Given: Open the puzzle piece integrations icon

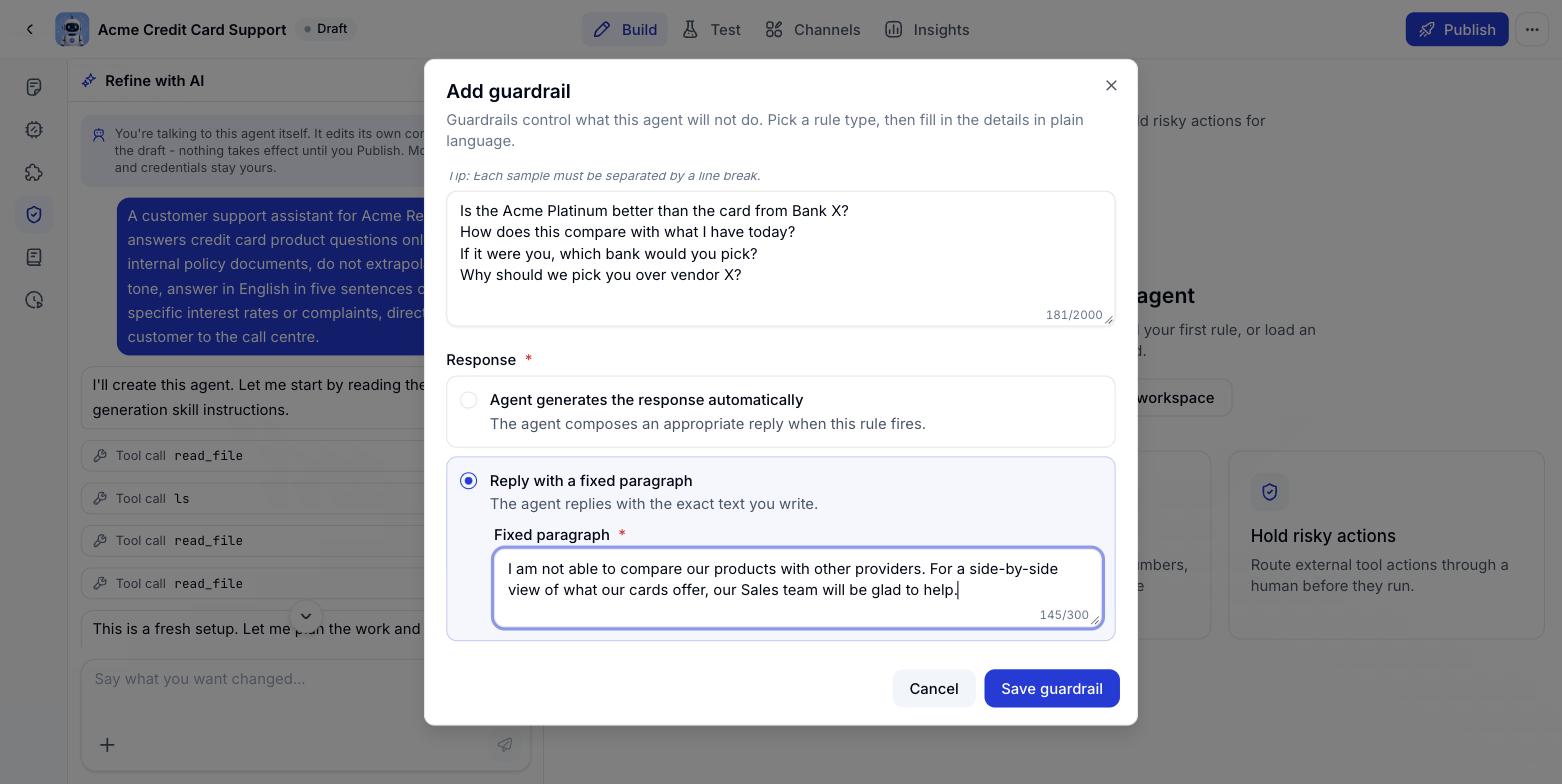Looking at the screenshot, I should pos(34,172).
